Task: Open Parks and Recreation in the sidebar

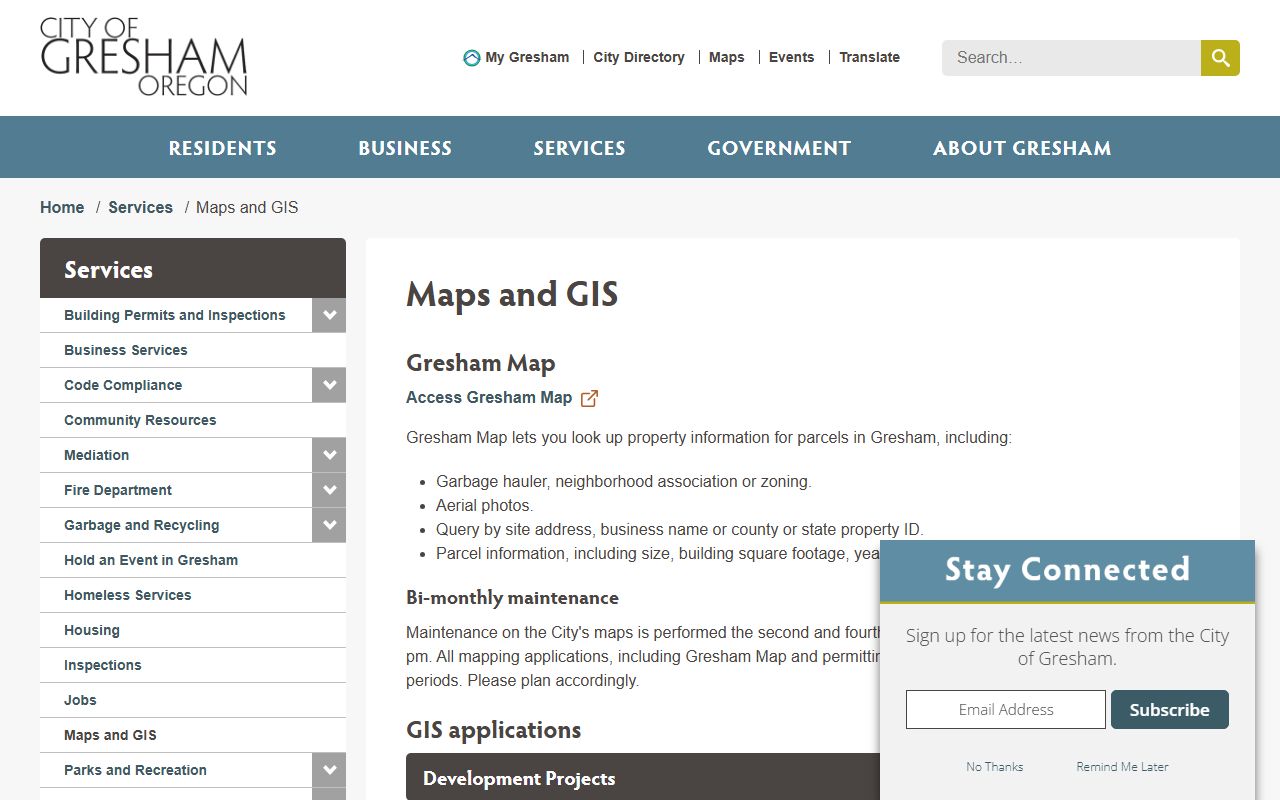Action: 135,770
